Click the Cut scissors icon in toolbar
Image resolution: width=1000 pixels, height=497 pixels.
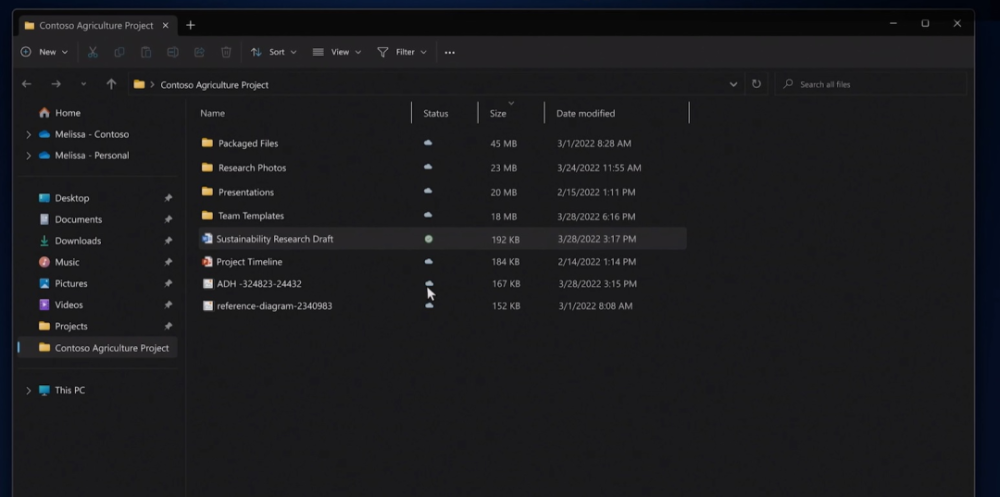coord(92,52)
